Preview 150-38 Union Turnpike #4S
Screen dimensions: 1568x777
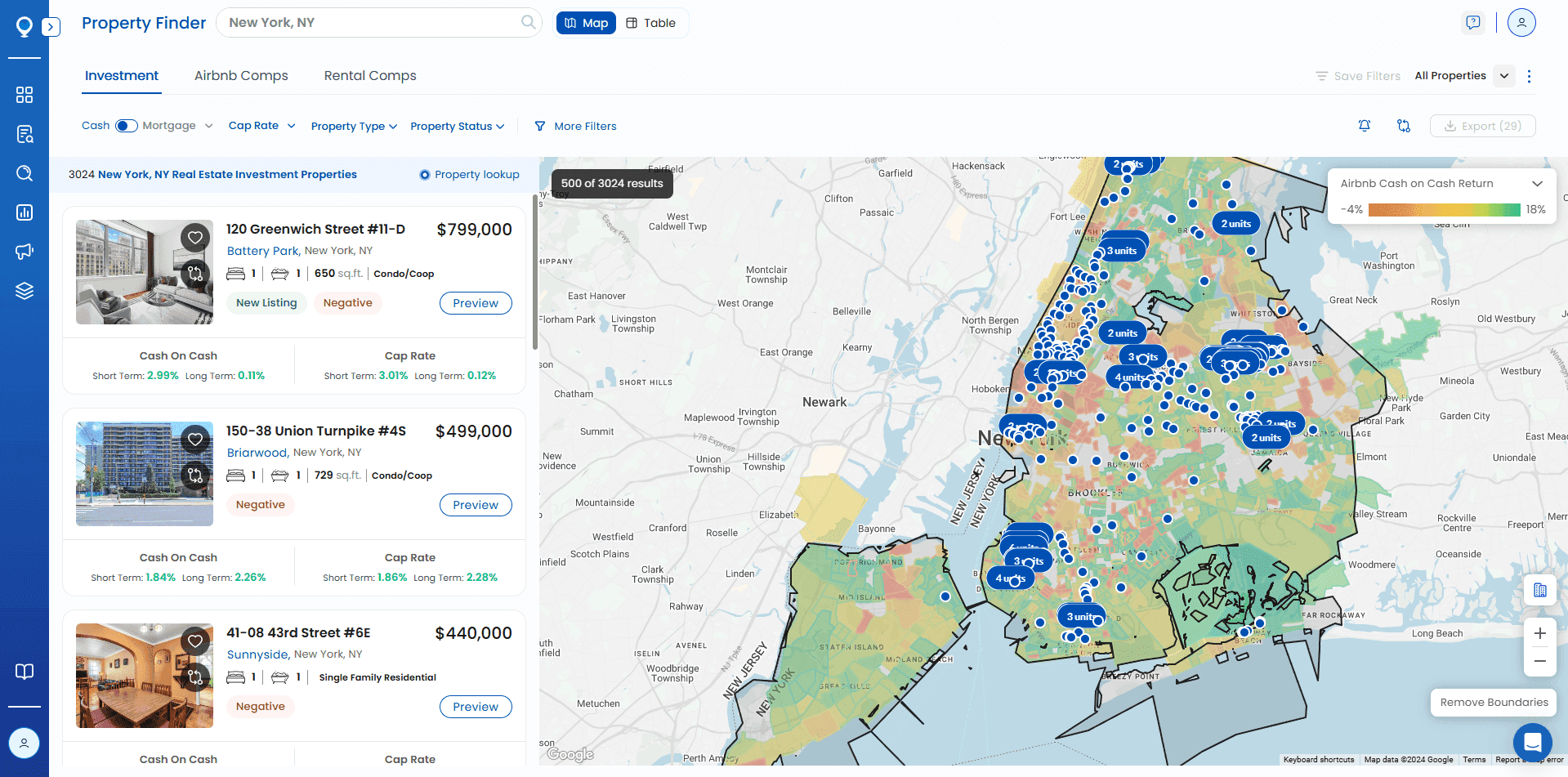point(476,505)
